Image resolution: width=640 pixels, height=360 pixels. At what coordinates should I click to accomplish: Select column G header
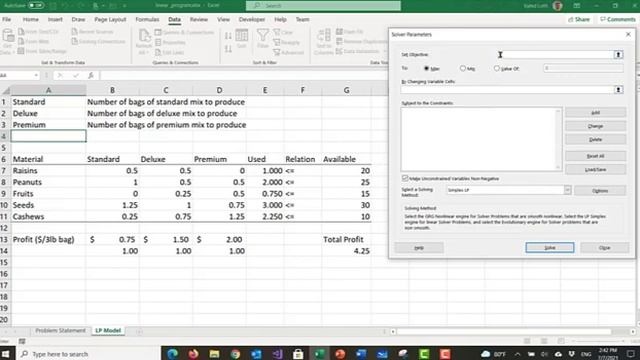[x=347, y=90]
